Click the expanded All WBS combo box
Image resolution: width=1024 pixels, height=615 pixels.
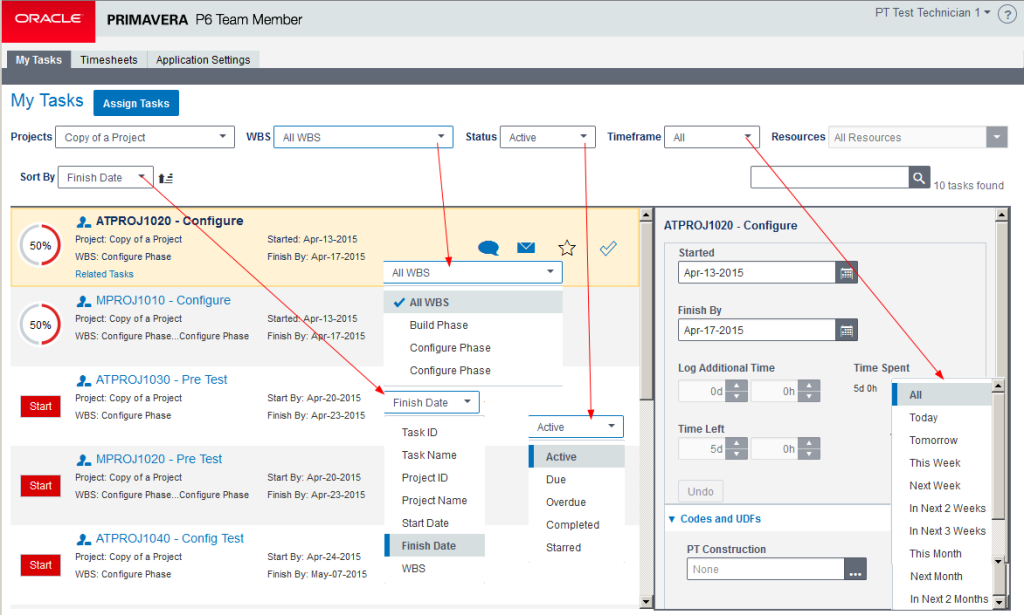coord(473,272)
